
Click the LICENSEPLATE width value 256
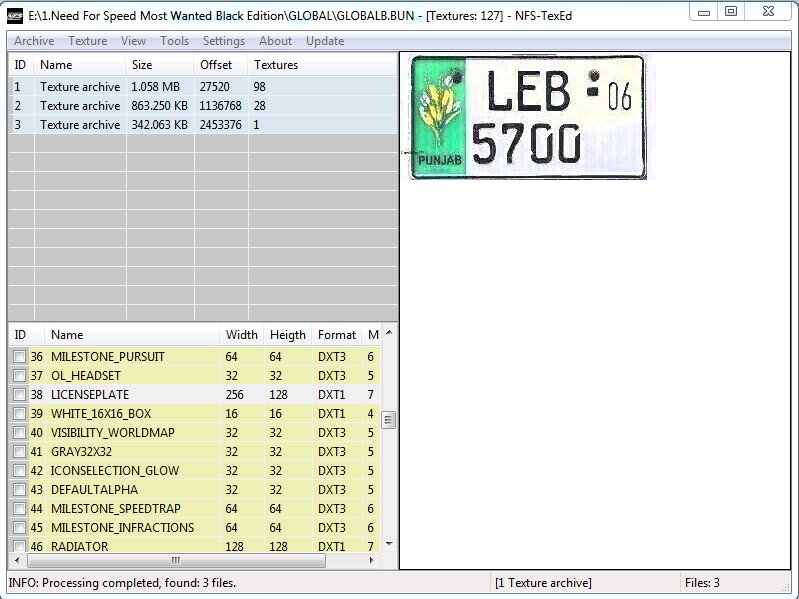click(234, 394)
